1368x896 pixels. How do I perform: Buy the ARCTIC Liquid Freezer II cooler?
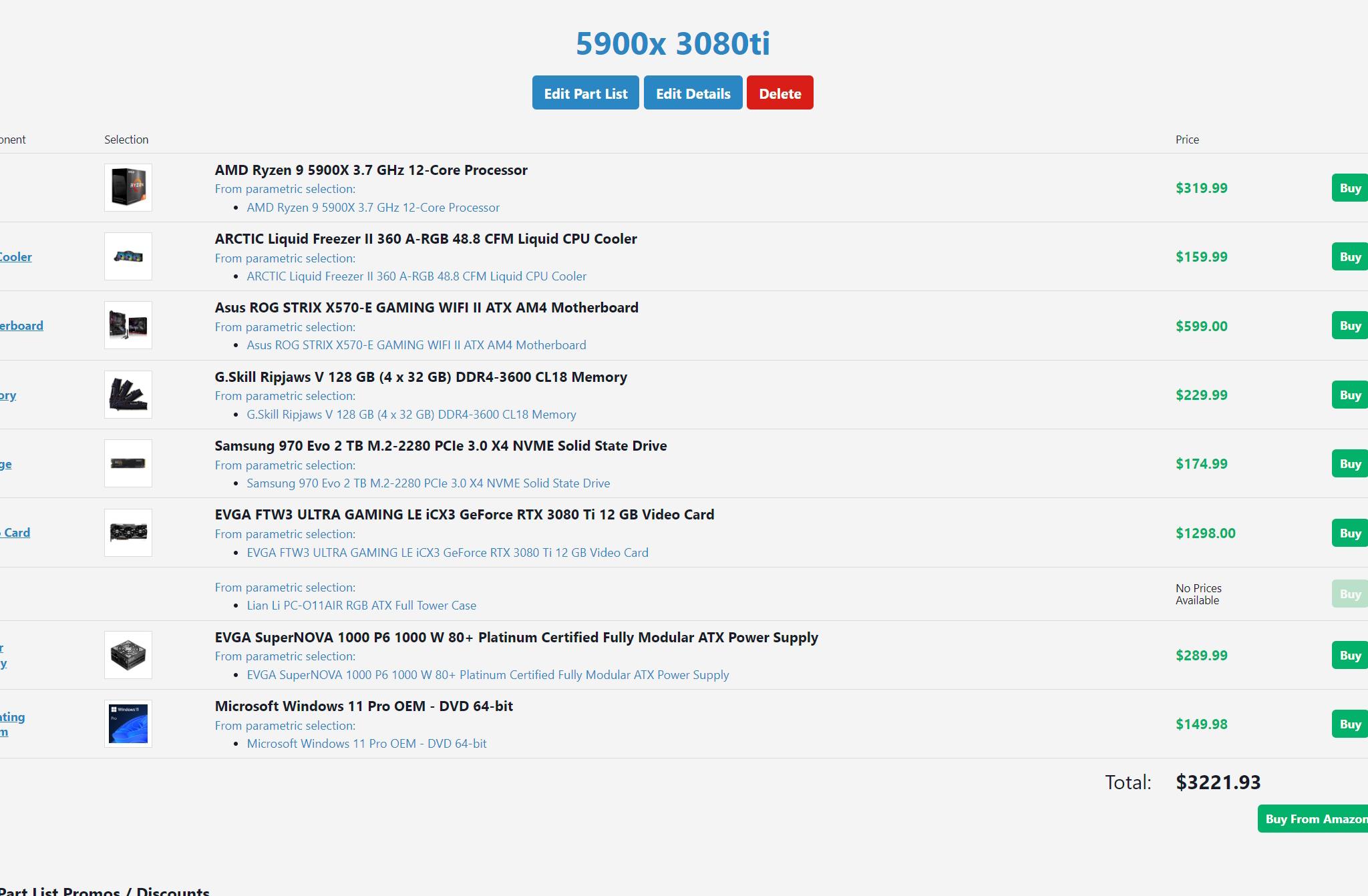[x=1349, y=257]
